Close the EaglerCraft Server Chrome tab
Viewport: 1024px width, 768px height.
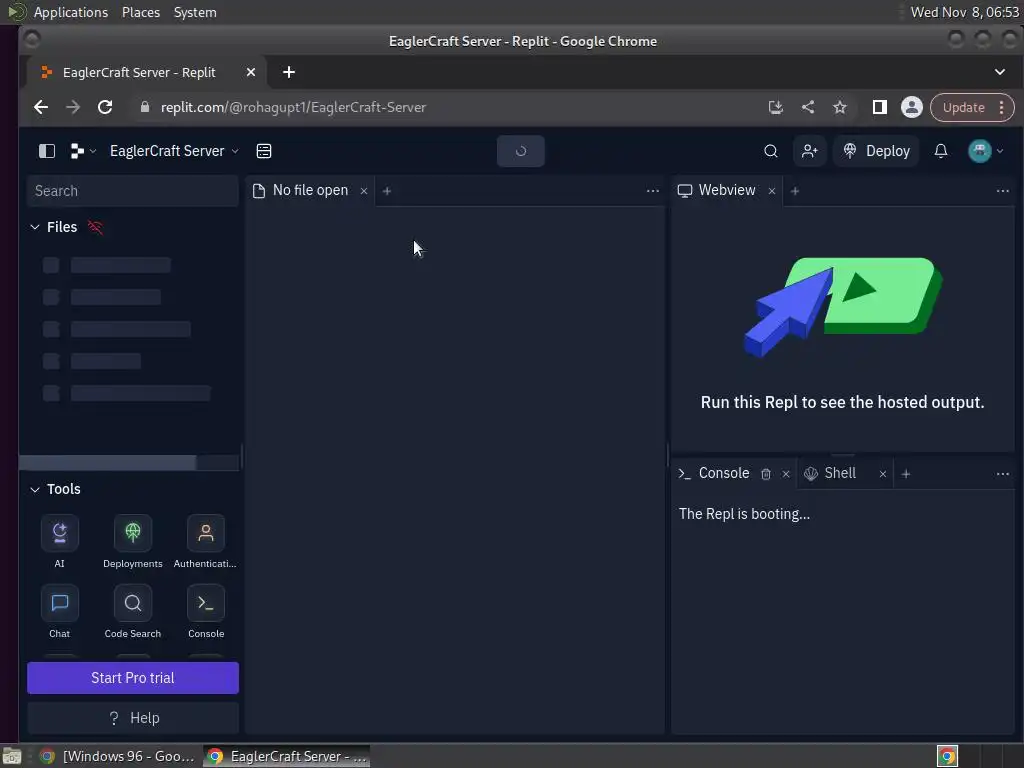pos(251,72)
